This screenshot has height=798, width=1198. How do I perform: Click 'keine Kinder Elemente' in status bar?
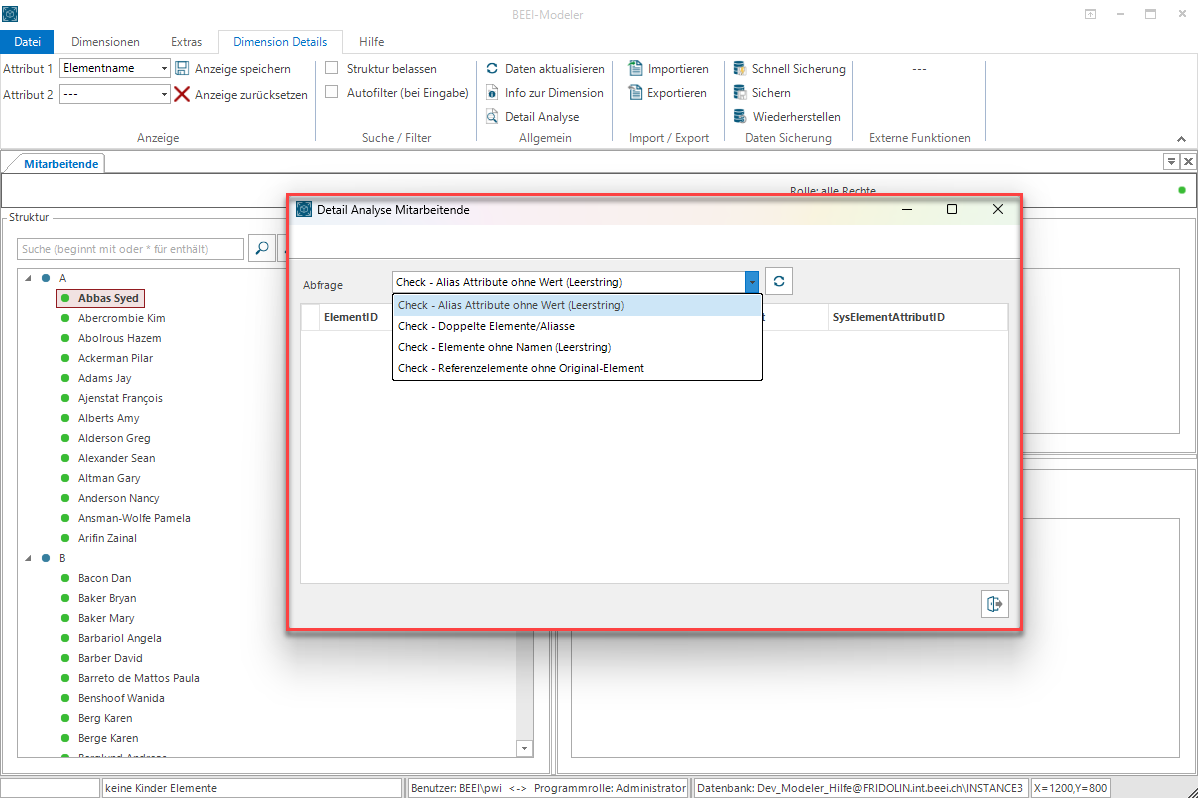(160, 788)
